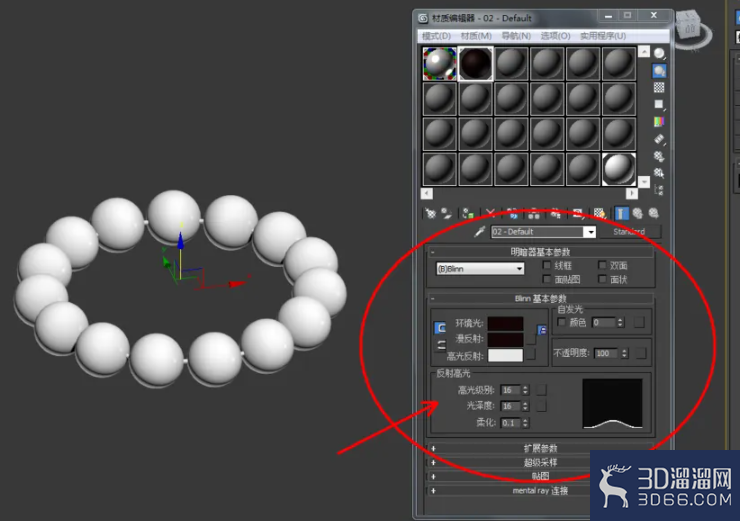Image resolution: width=740 pixels, height=521 pixels.
Task: Click the Sample UV Tiling icon
Action: pyautogui.click(x=659, y=104)
